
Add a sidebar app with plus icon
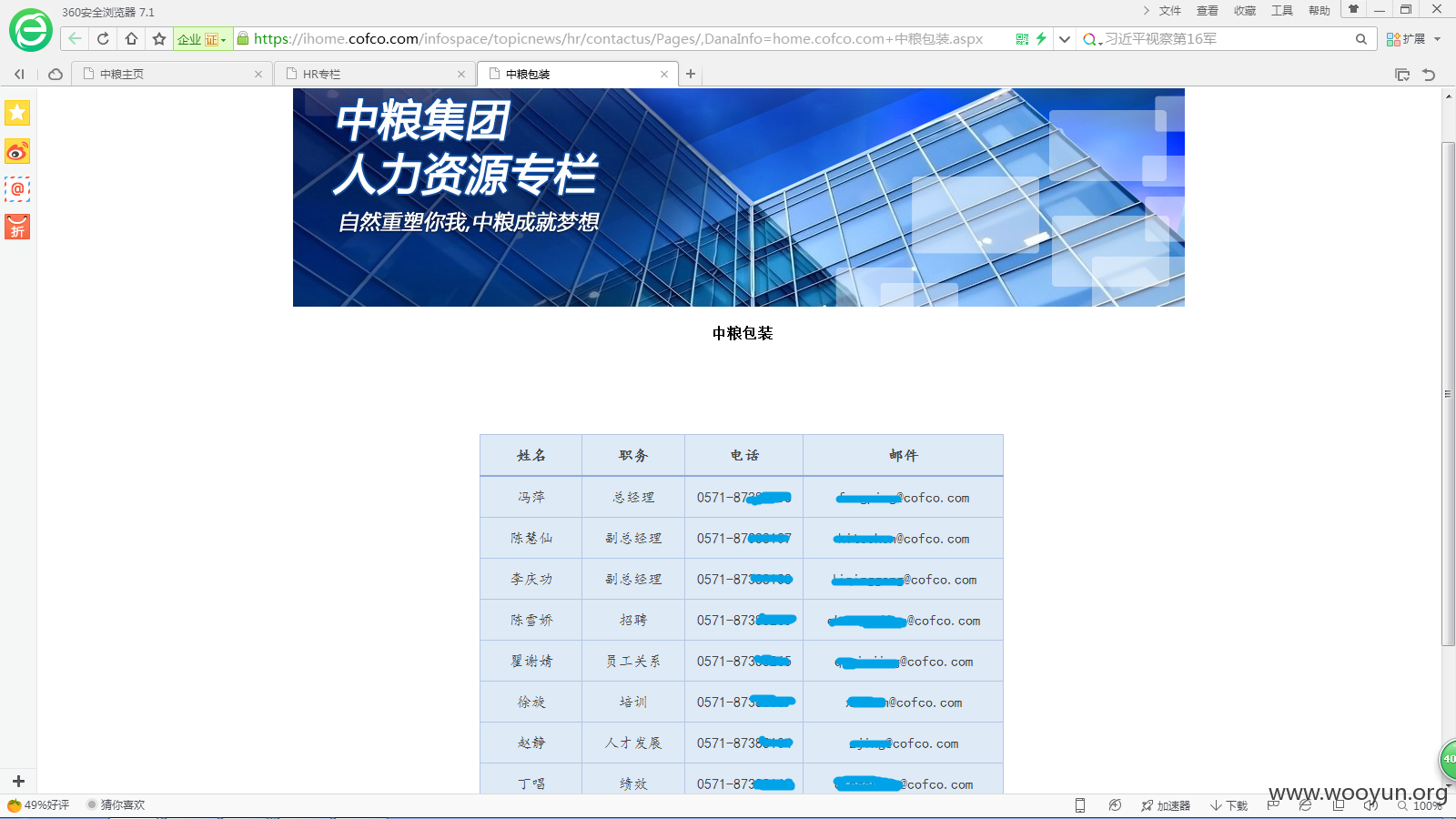point(18,781)
